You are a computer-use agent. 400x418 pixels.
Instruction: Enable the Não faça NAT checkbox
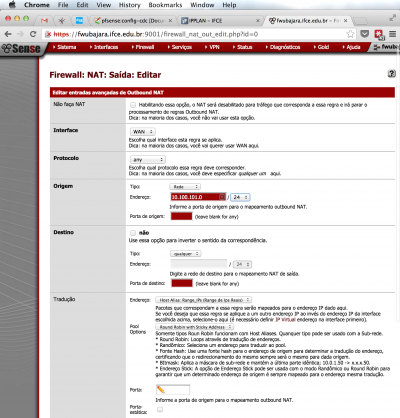133,105
